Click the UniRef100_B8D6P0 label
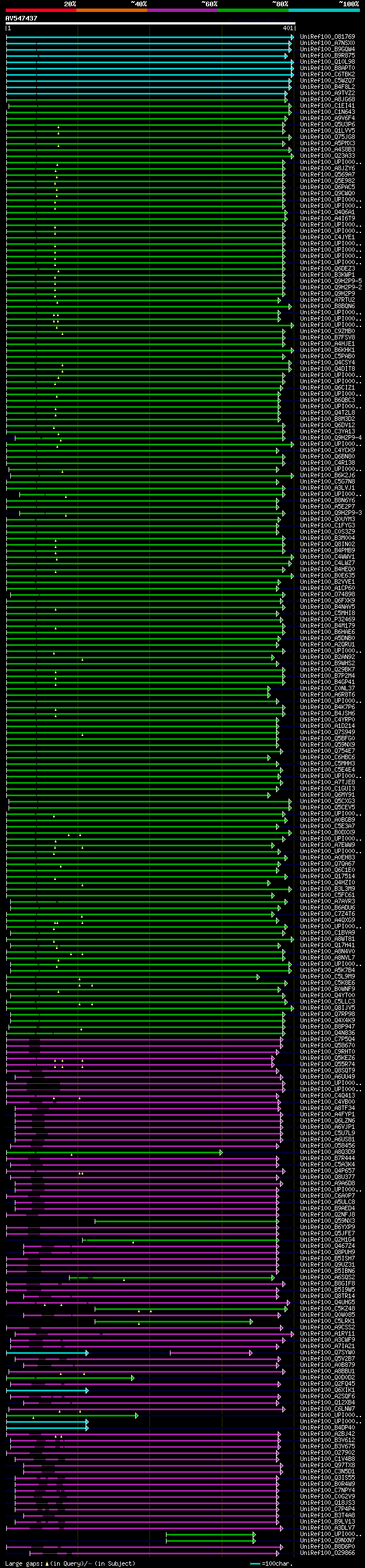Viewport: 365px width, 1568px height. [x=327, y=1547]
